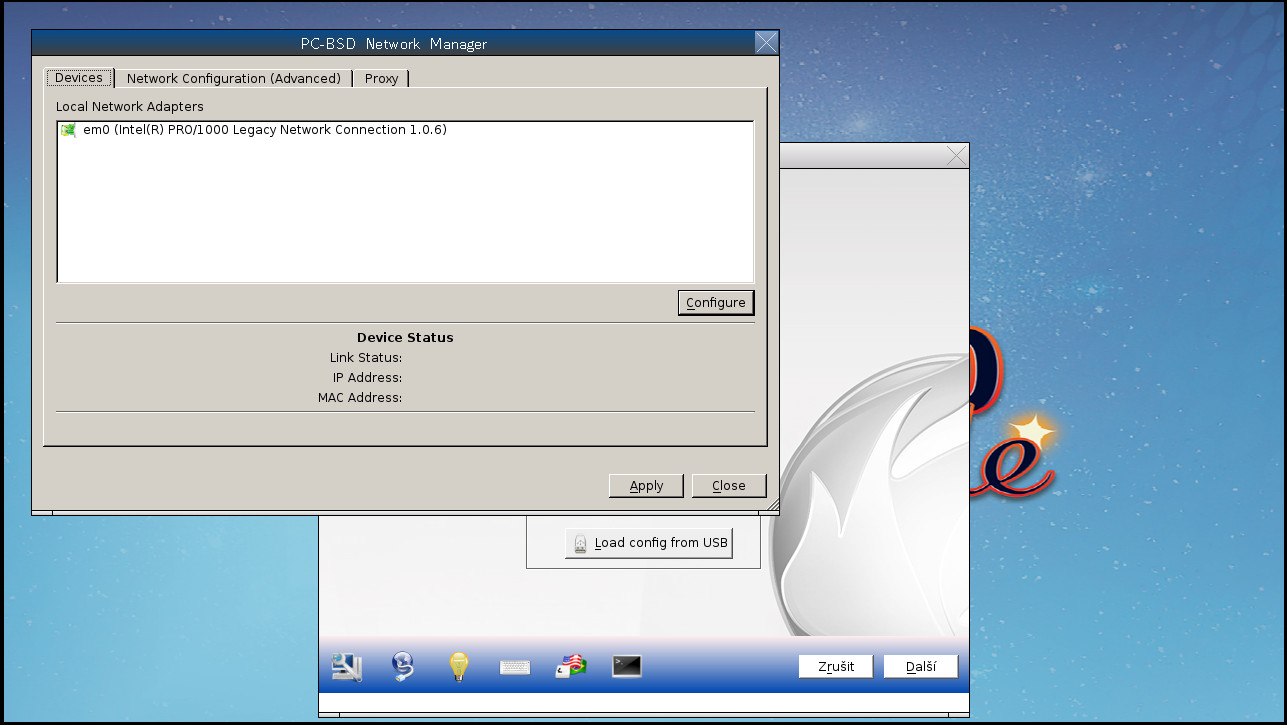Select the Devices tab
The width and height of the screenshot is (1287, 725).
(x=78, y=77)
